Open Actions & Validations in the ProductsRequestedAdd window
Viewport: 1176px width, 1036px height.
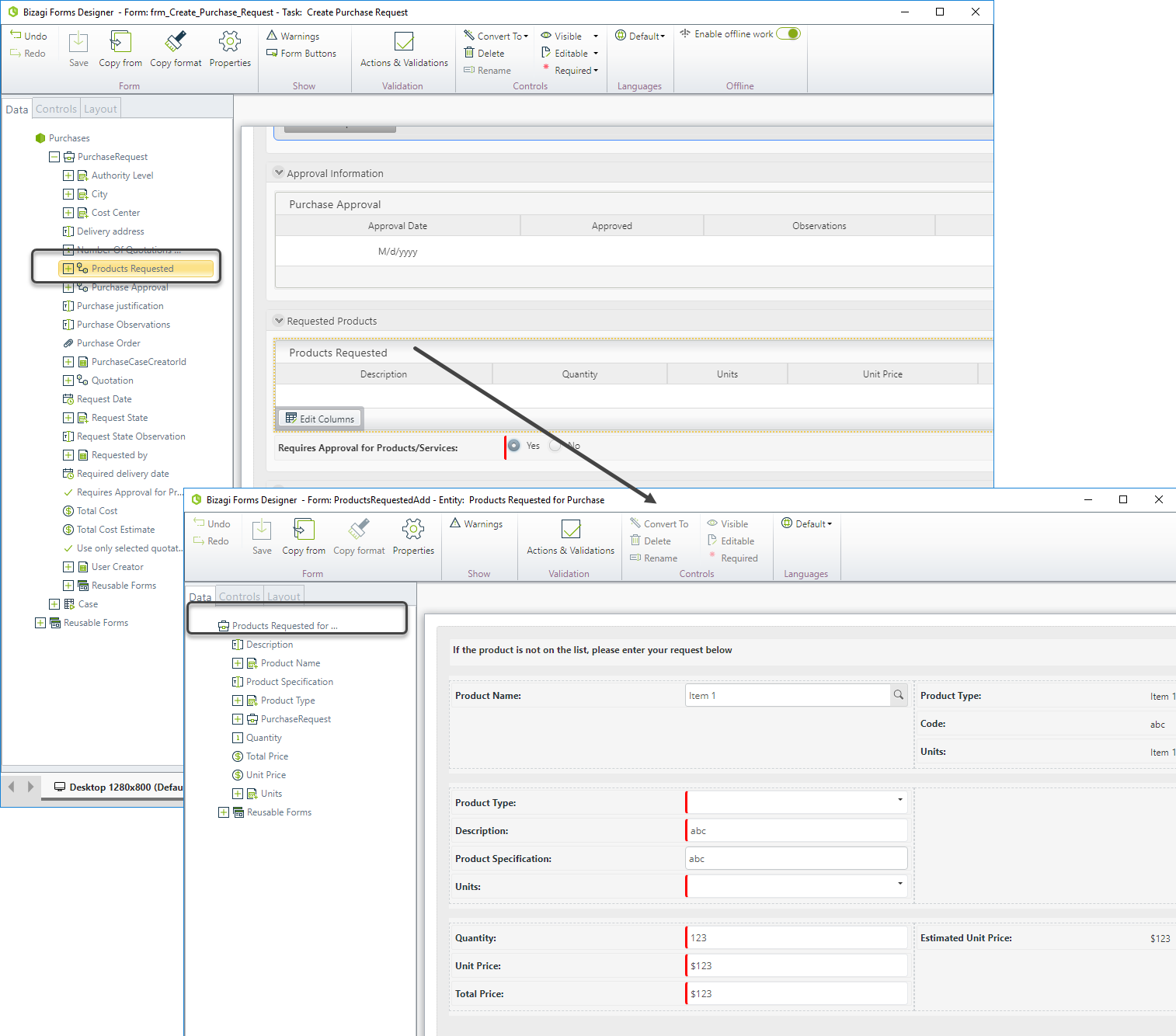click(570, 537)
